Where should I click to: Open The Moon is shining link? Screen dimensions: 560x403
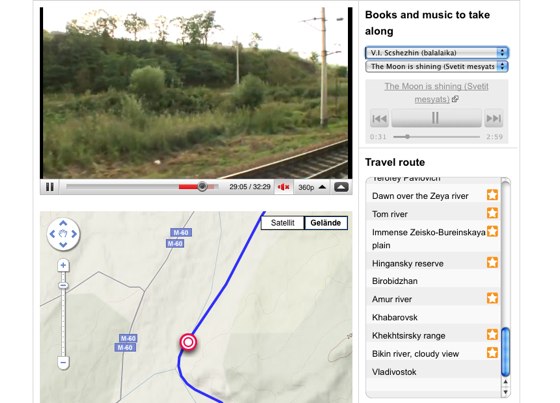(436, 93)
